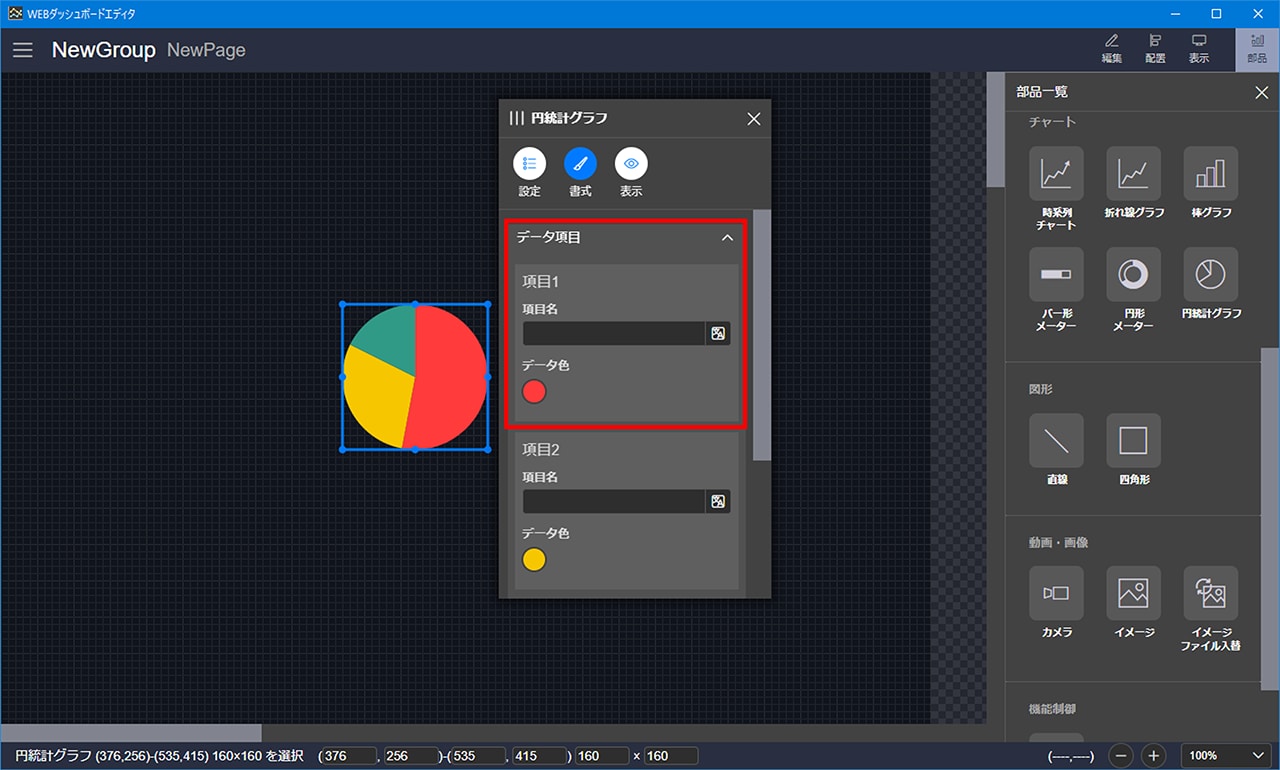Viewport: 1280px width, 770px height.
Task: Click the red データ色 swatch for 項目1
Action: click(x=535, y=392)
